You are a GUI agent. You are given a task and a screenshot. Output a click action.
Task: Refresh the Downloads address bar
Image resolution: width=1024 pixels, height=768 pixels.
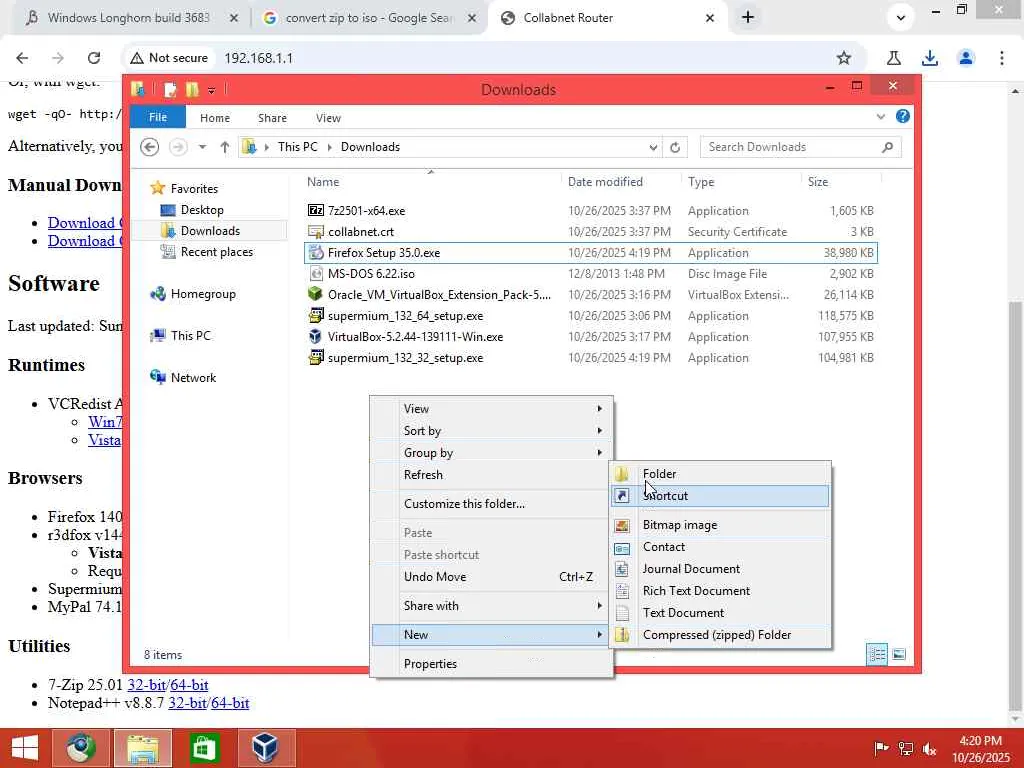pyautogui.click(x=675, y=147)
